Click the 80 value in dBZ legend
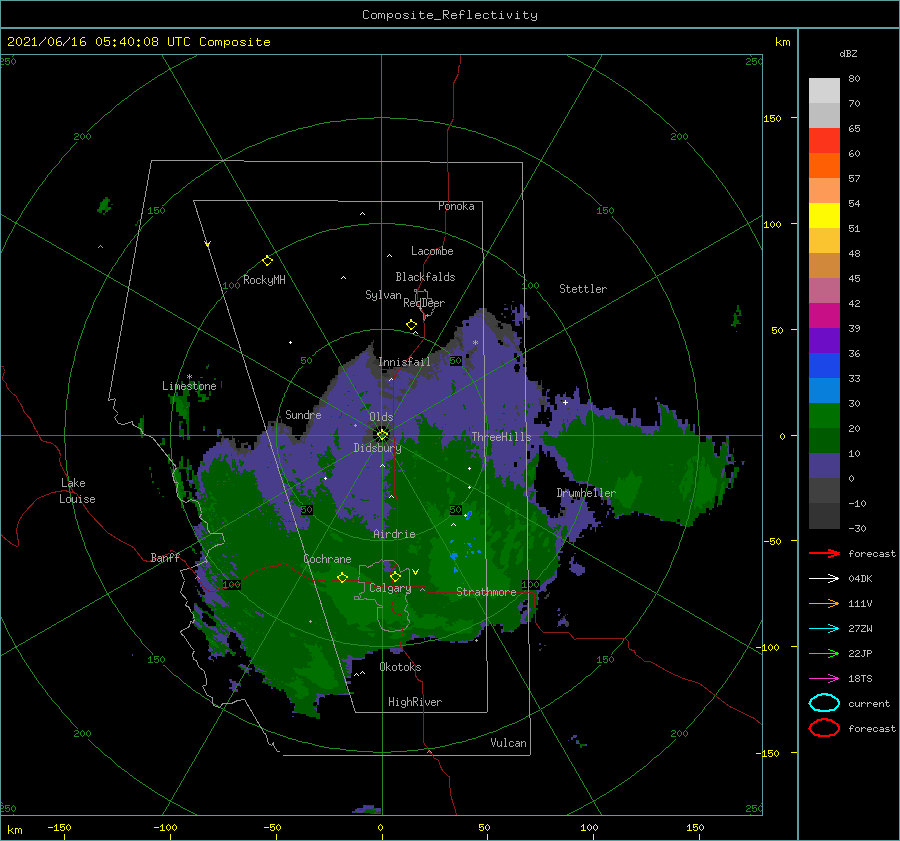This screenshot has height=841, width=900. coord(854,79)
